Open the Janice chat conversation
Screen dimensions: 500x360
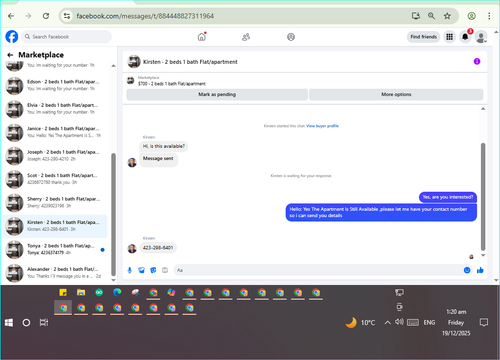click(55, 132)
